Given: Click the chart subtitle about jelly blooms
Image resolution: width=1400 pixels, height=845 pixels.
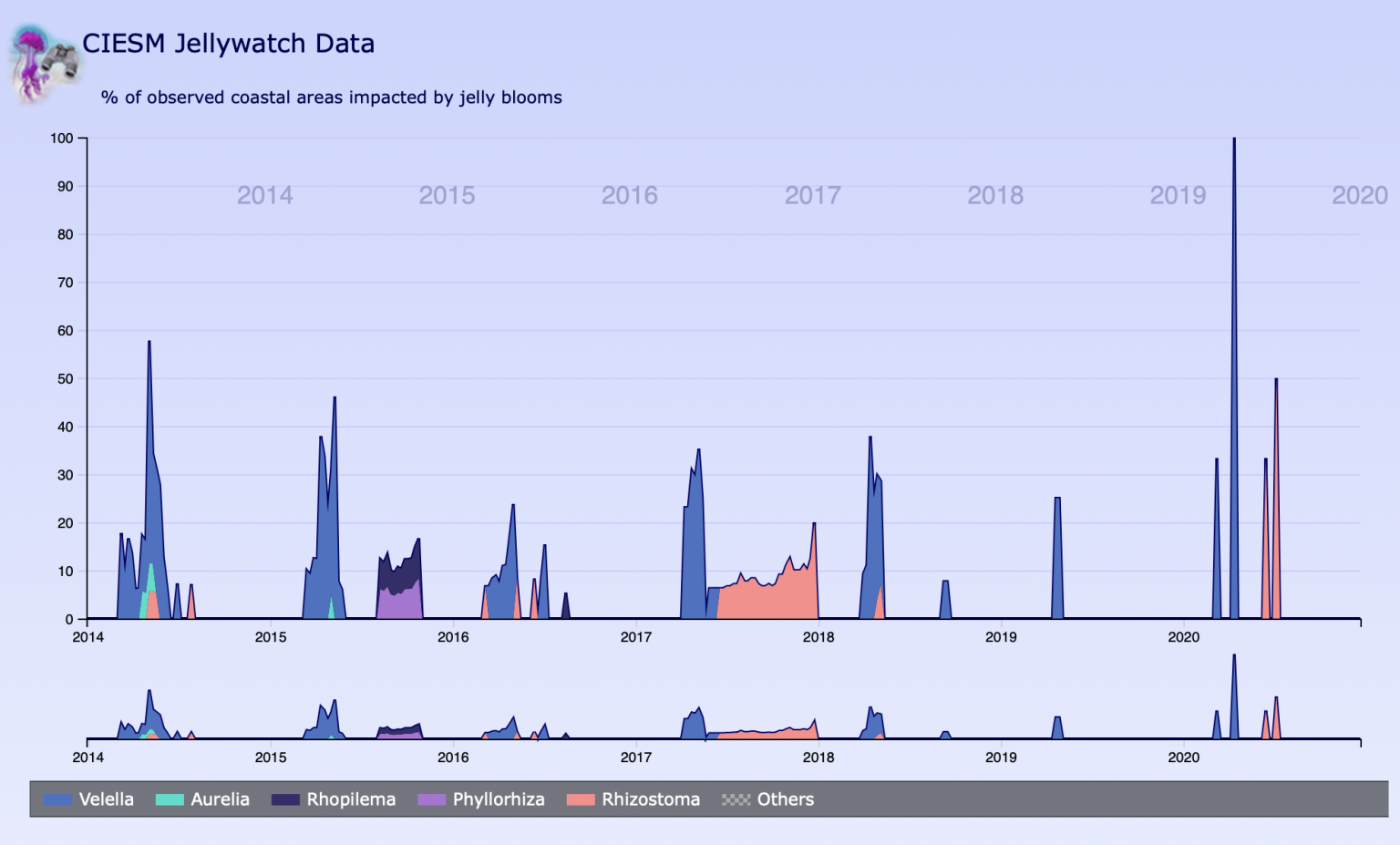Looking at the screenshot, I should (x=331, y=98).
